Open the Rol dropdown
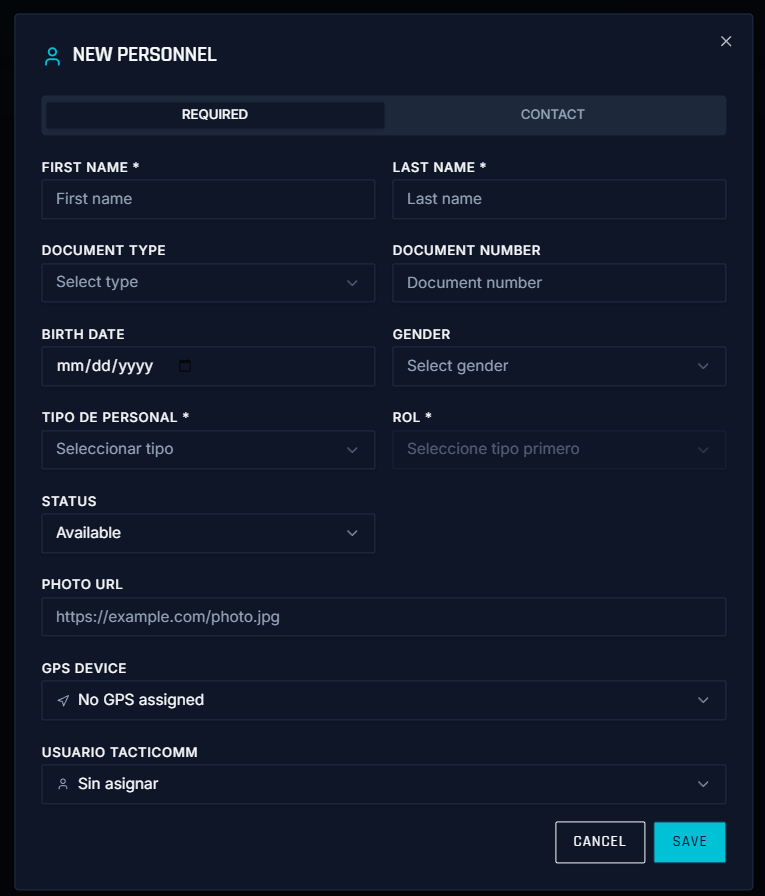Screen dimensions: 765x896 559,450
